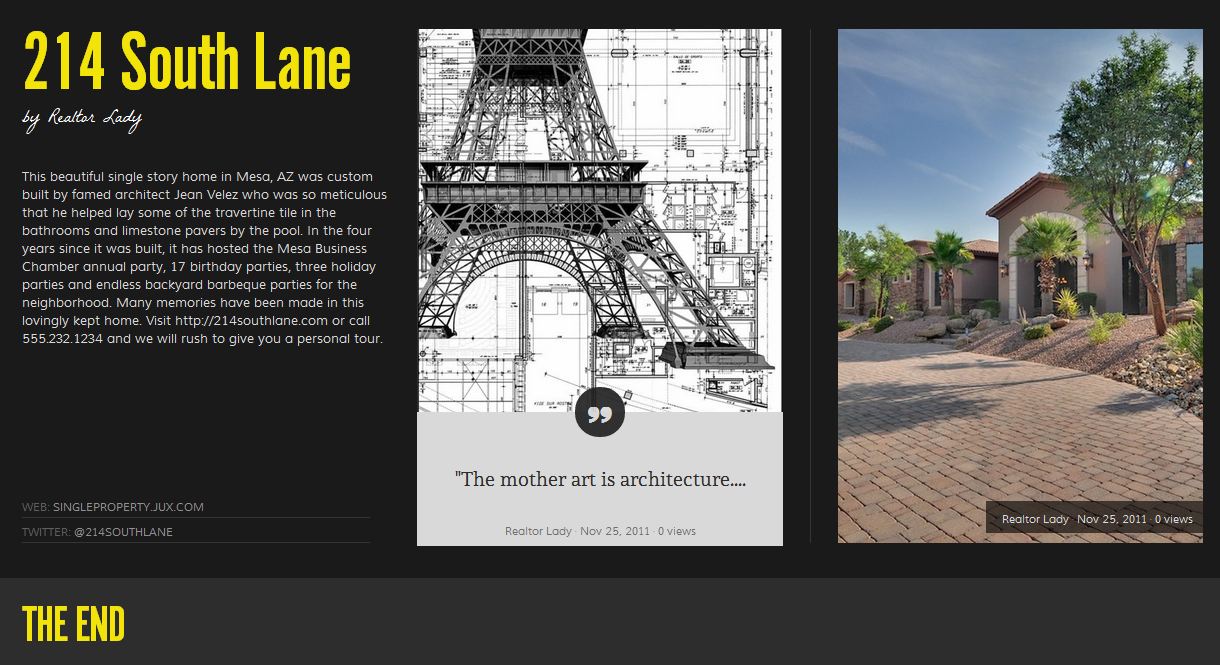Image resolution: width=1220 pixels, height=665 pixels.
Task: Click the "WEB:" label in sidebar
Action: 35,507
